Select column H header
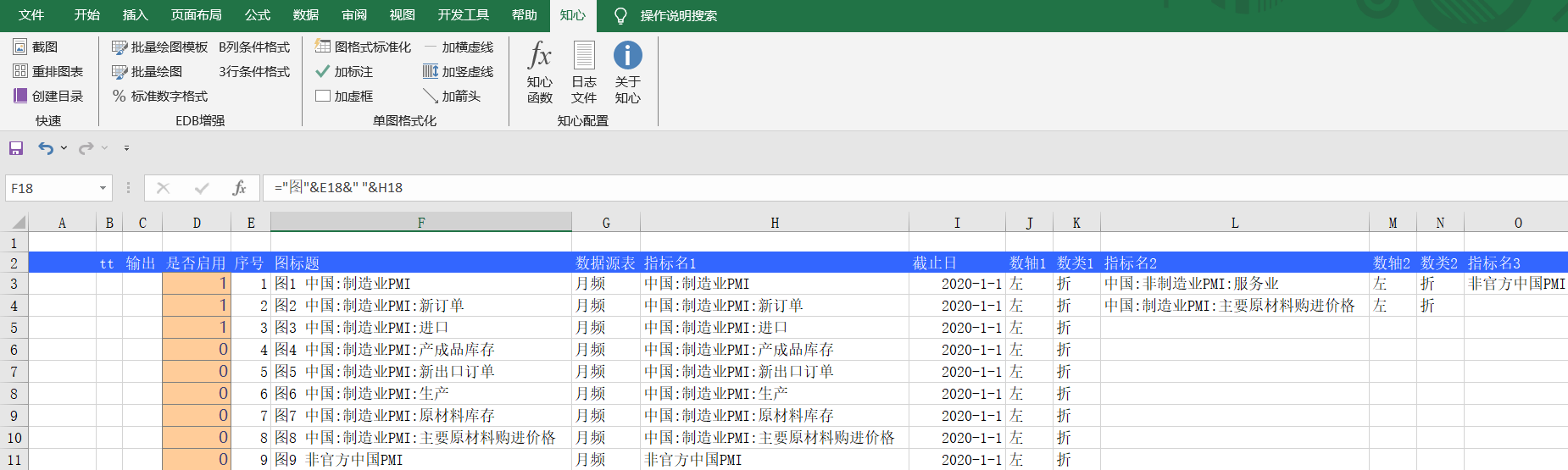1568x470 pixels. tap(775, 223)
